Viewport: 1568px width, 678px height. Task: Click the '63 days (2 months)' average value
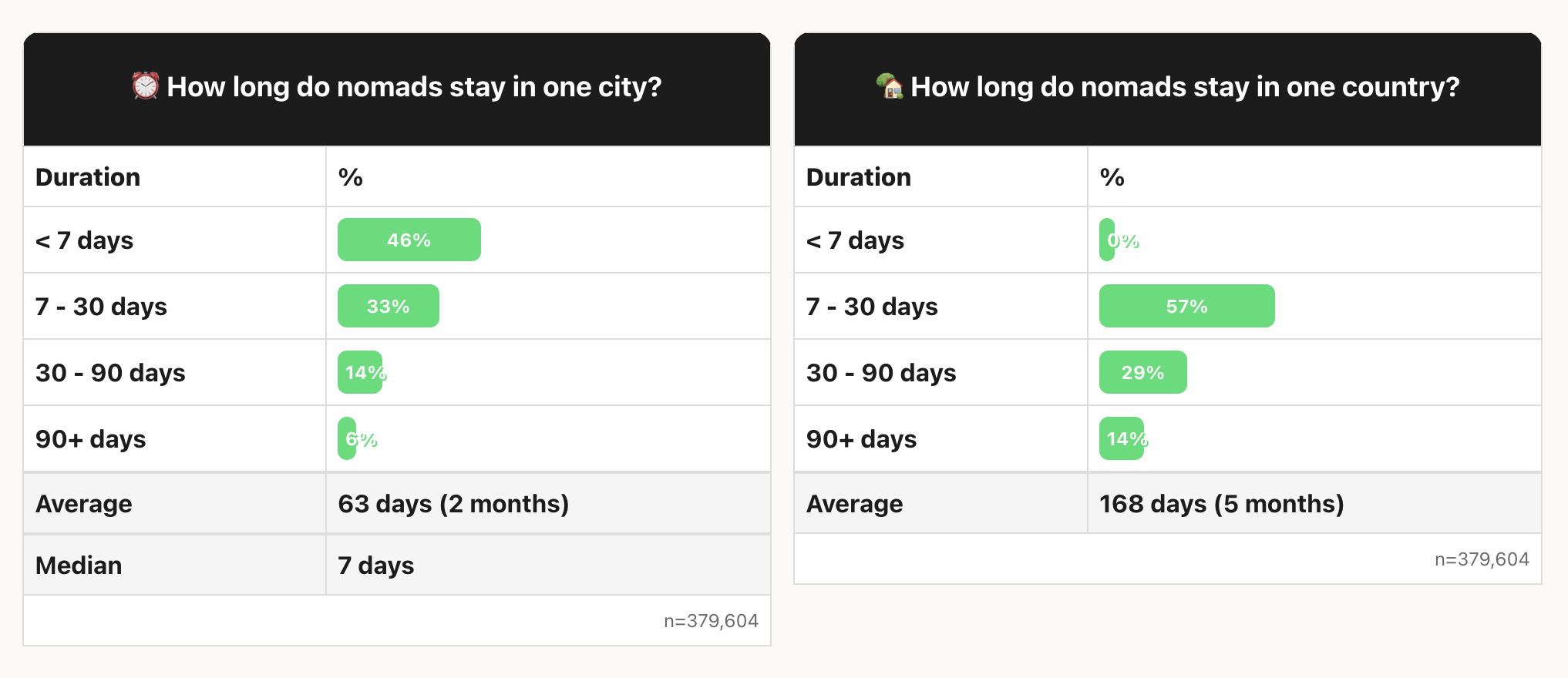tap(453, 504)
